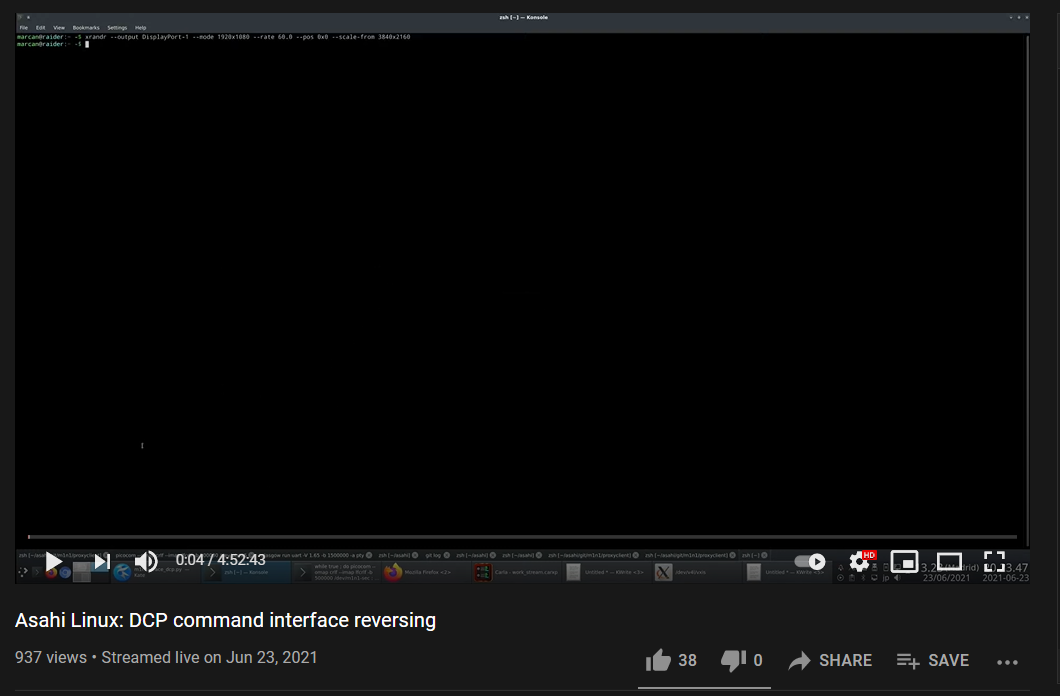Click the SAVE to playlist button
The image size is (1060, 696).
pyautogui.click(x=933, y=660)
